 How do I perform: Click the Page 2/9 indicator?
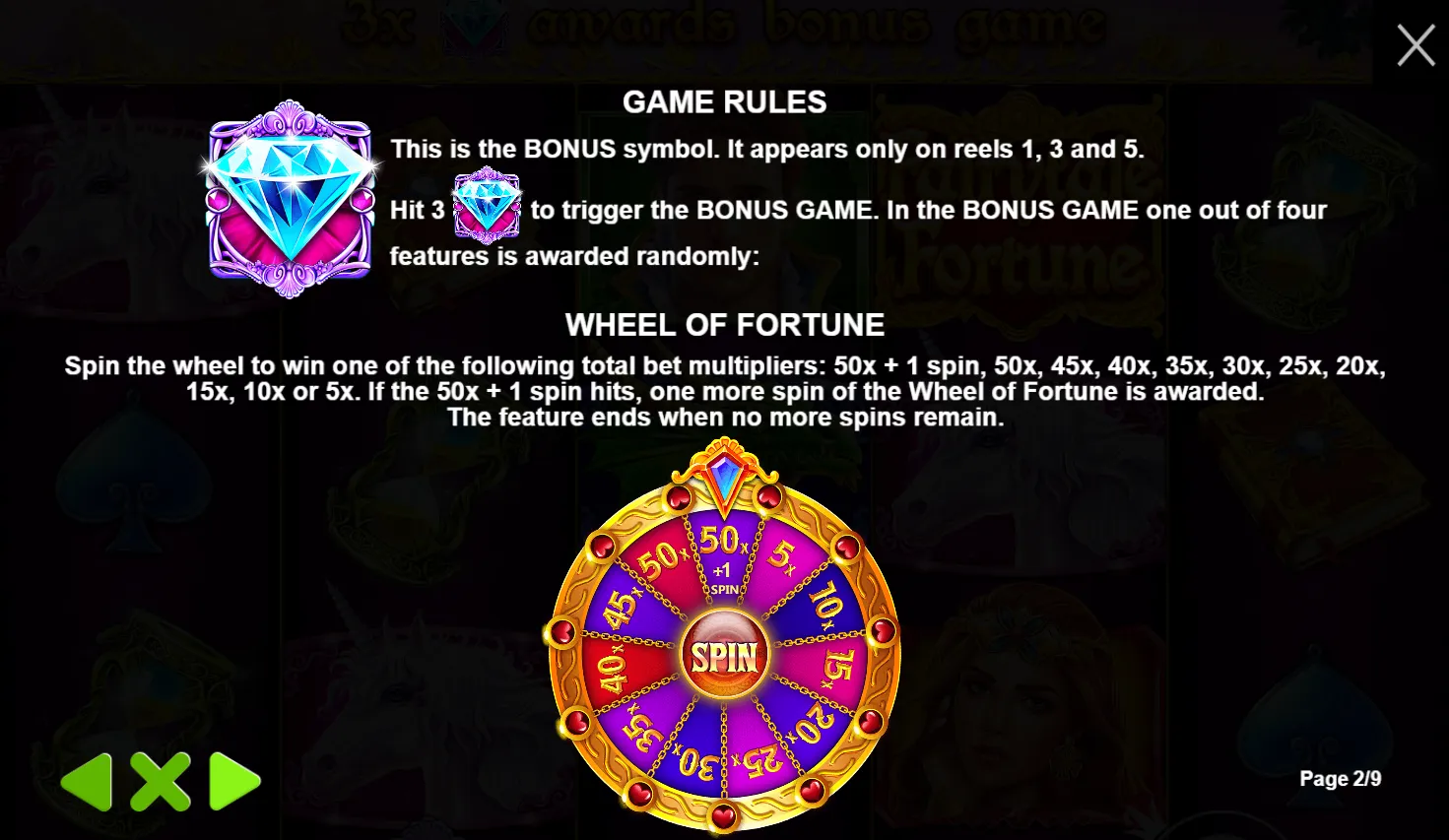point(1340,779)
